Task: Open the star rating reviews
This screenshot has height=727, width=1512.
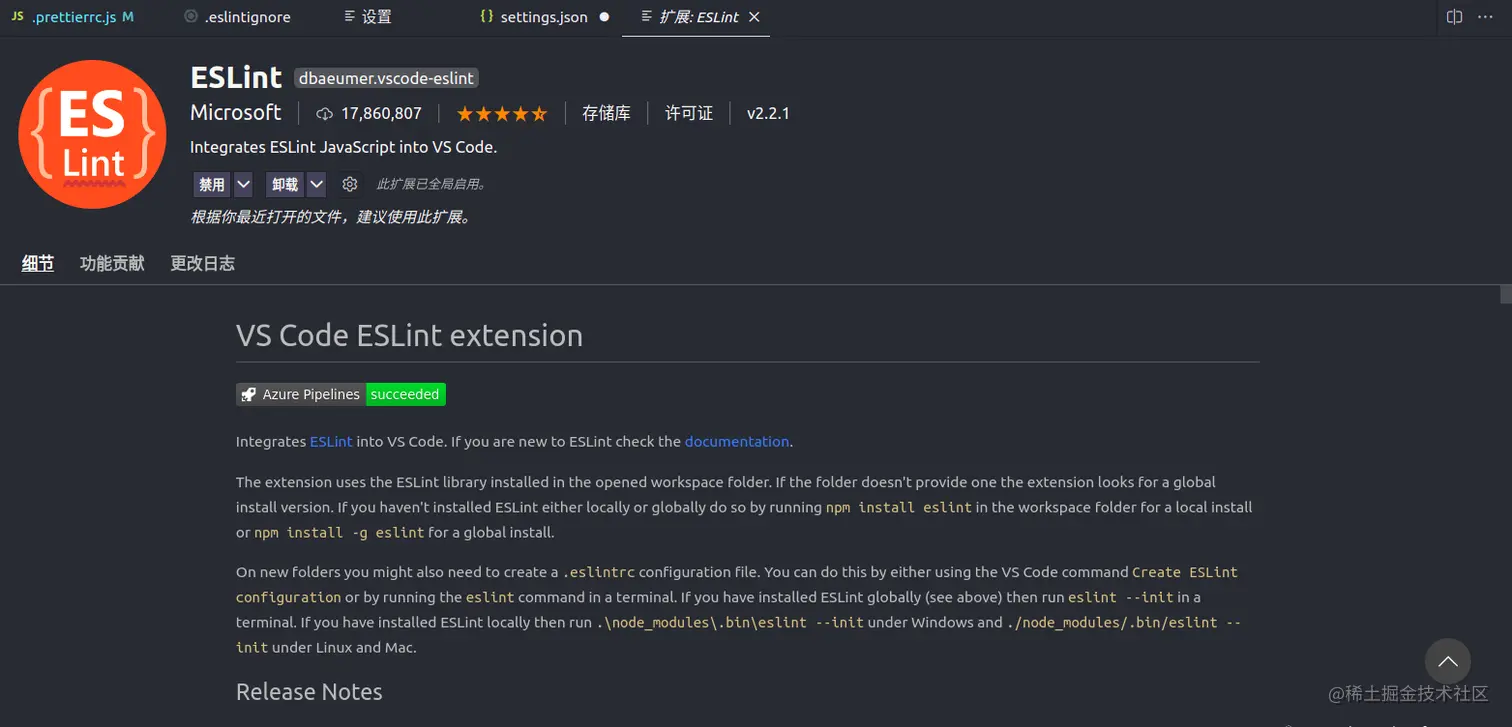Action: tap(502, 114)
